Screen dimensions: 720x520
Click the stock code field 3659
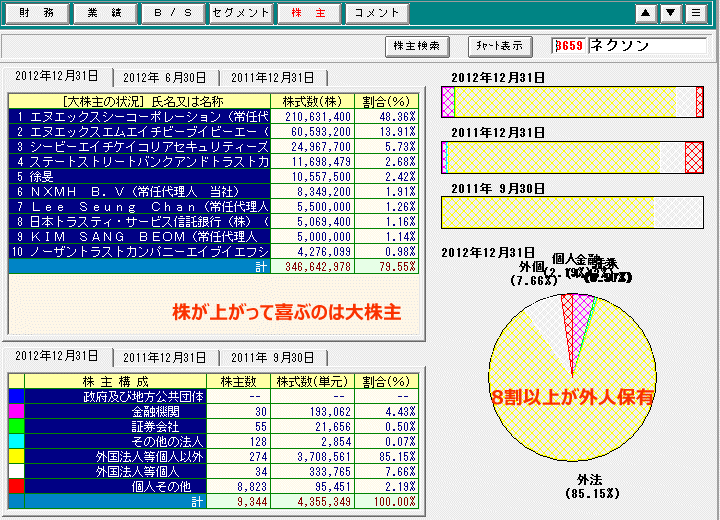coord(569,46)
